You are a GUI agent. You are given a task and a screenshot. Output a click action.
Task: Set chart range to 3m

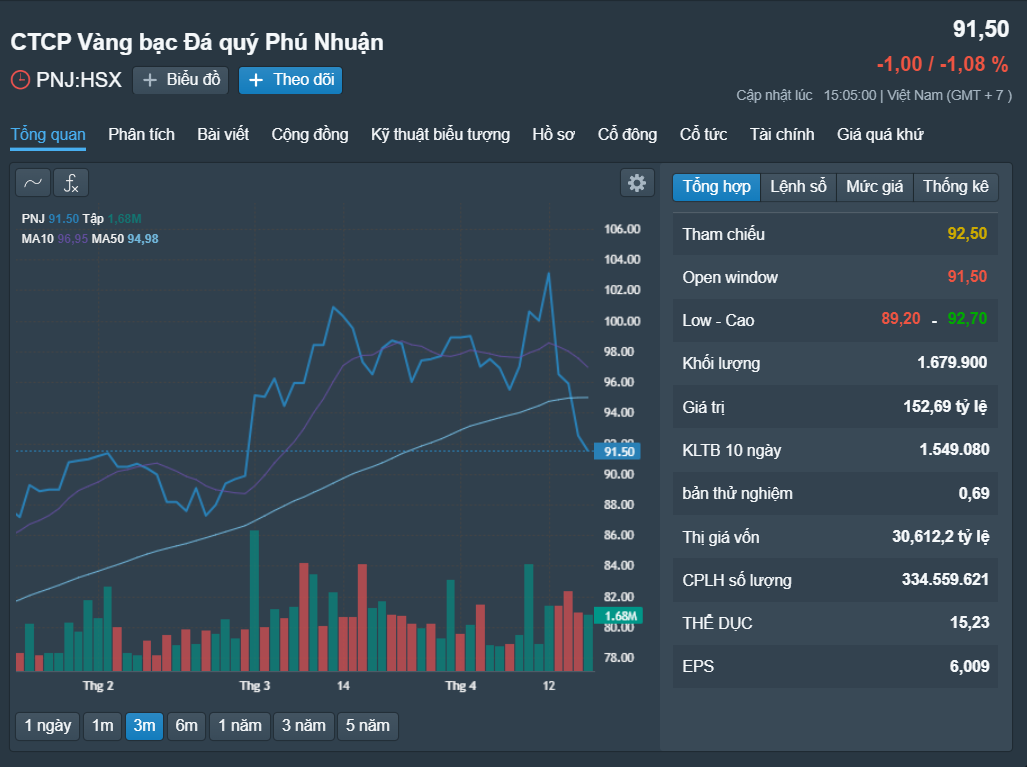144,726
